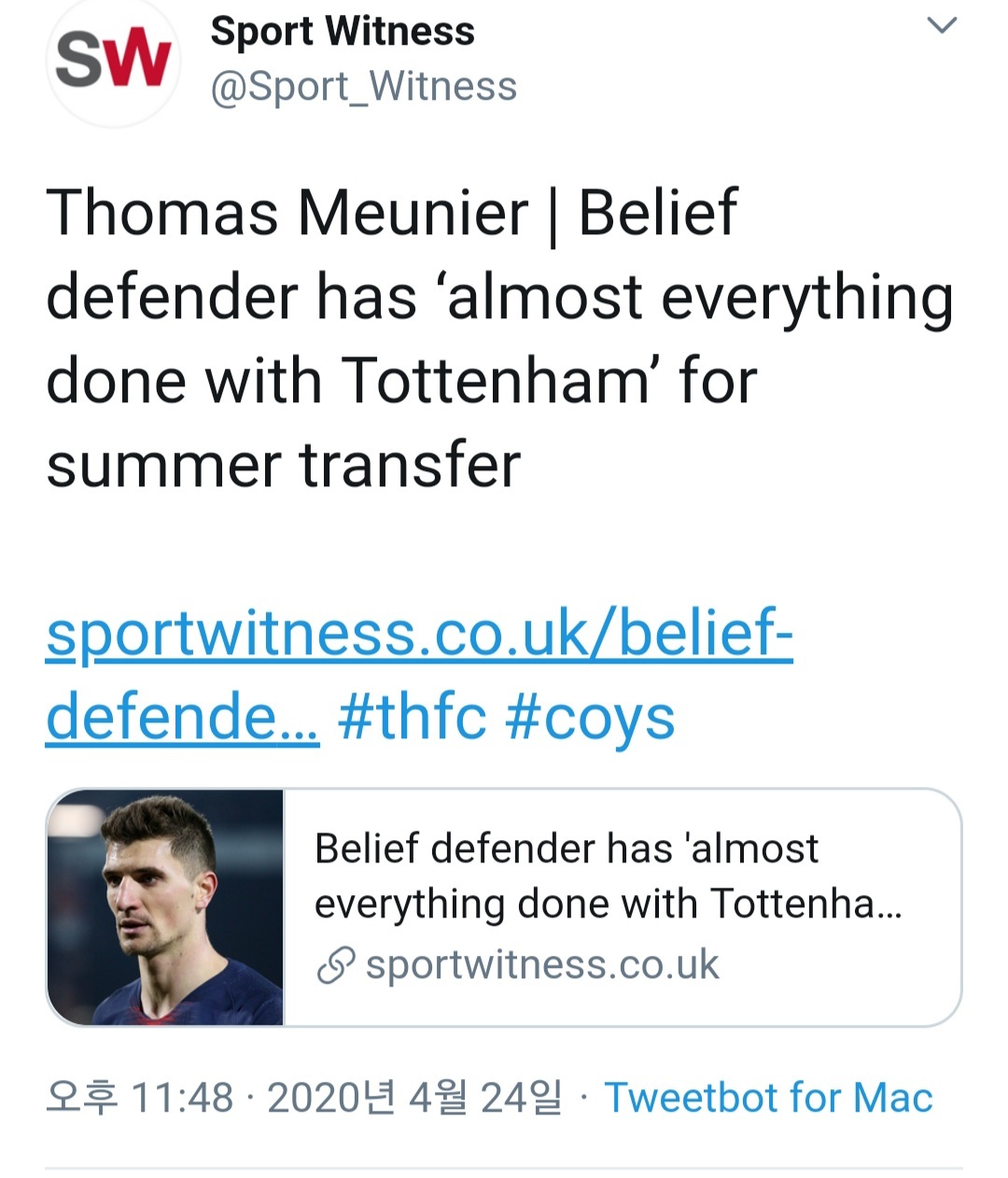Click the 2020년 4월 24일 date
The width and height of the screenshot is (1008, 1178).
(414, 1098)
